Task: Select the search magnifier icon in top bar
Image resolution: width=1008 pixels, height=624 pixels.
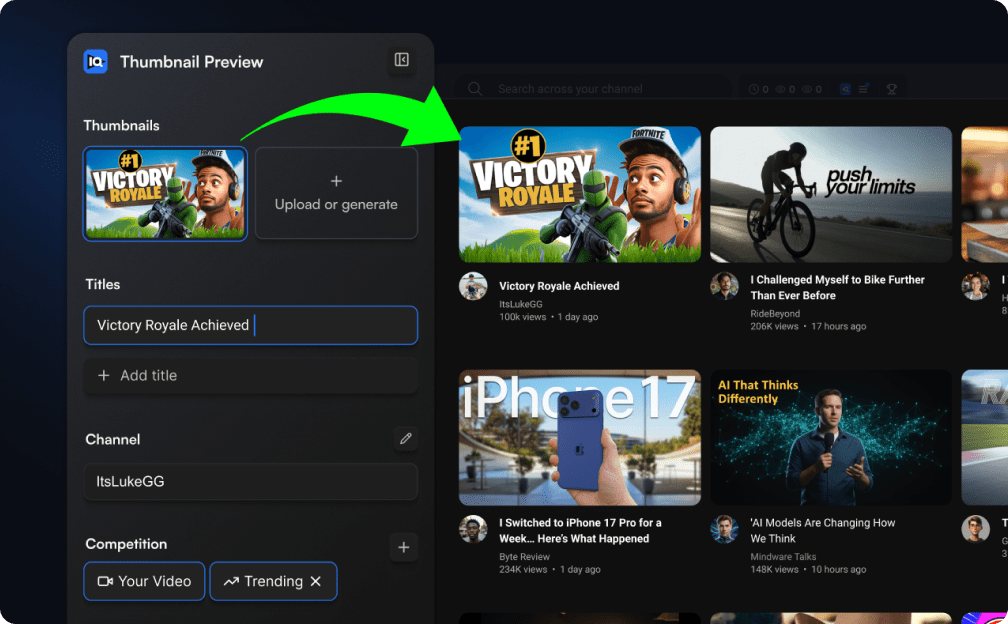Action: tap(474, 88)
